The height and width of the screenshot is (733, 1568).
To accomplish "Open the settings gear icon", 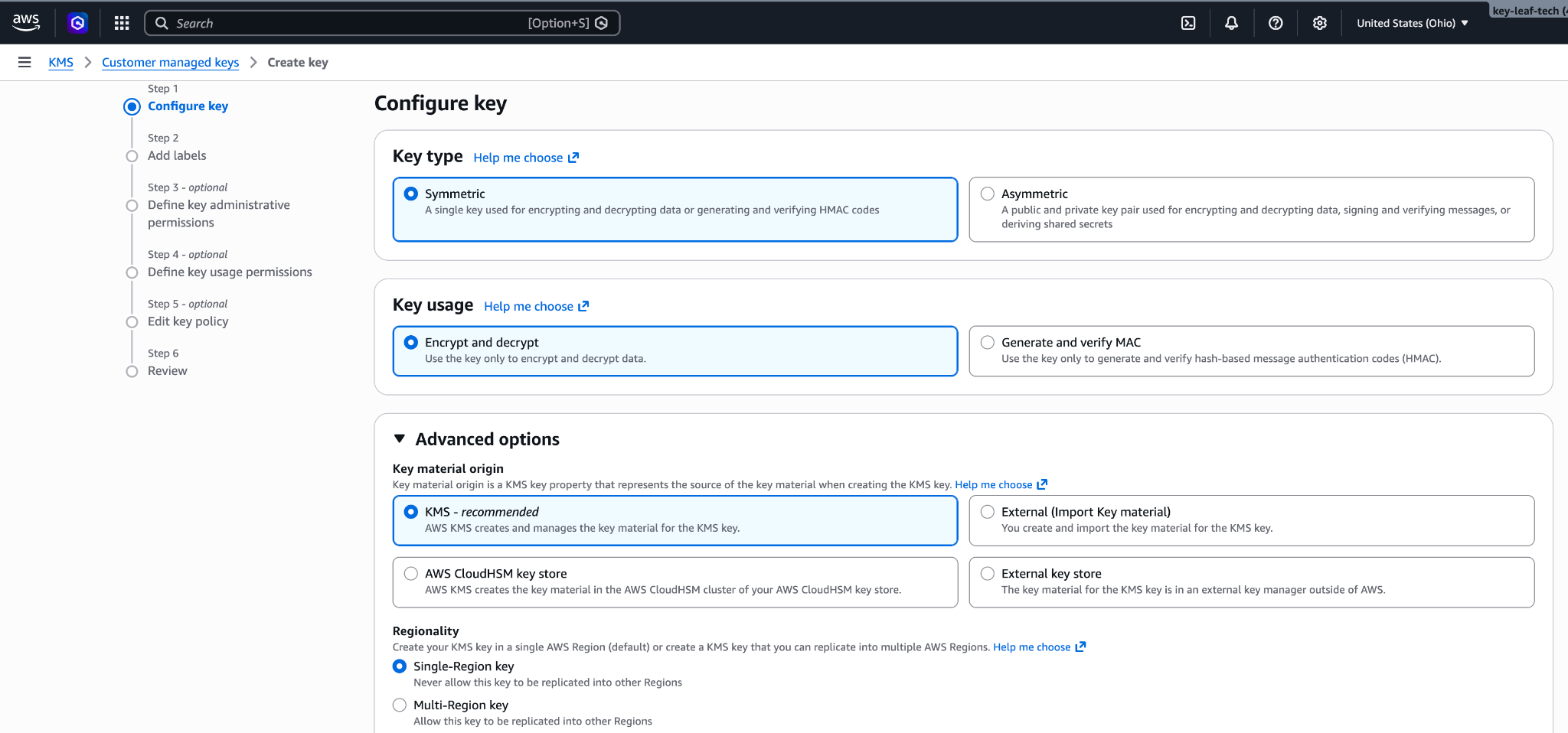I will (x=1320, y=23).
